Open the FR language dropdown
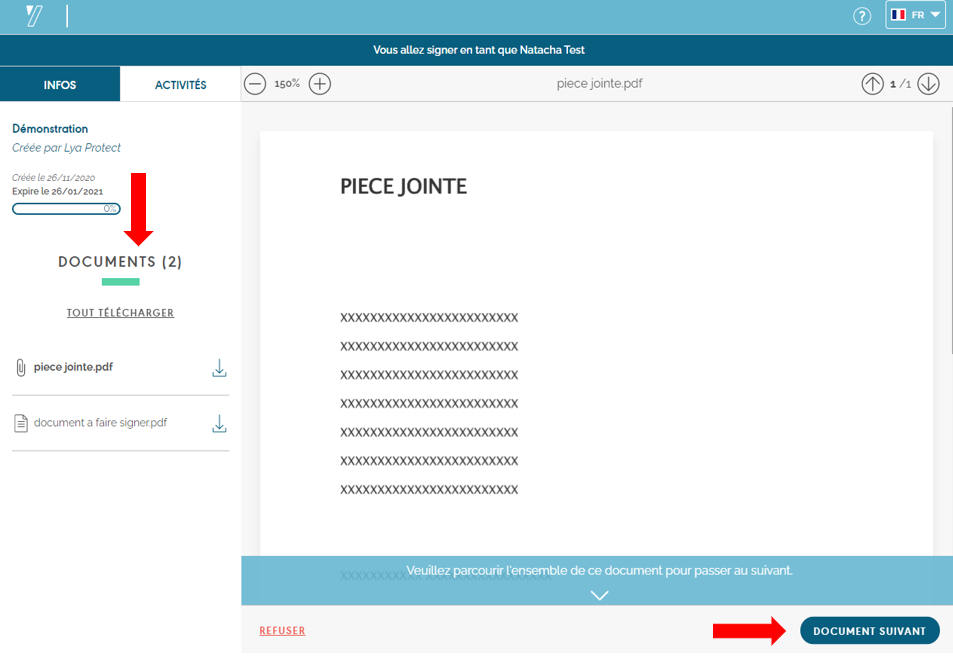Viewport: 953px width, 660px height. 915,15
